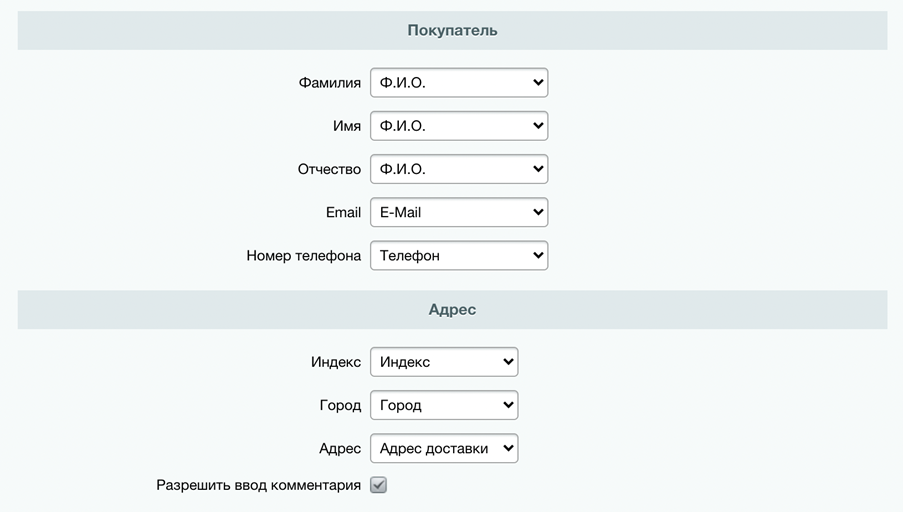Click the Адрес label beside Адрес доставки
This screenshot has width=903, height=512.
click(339, 448)
